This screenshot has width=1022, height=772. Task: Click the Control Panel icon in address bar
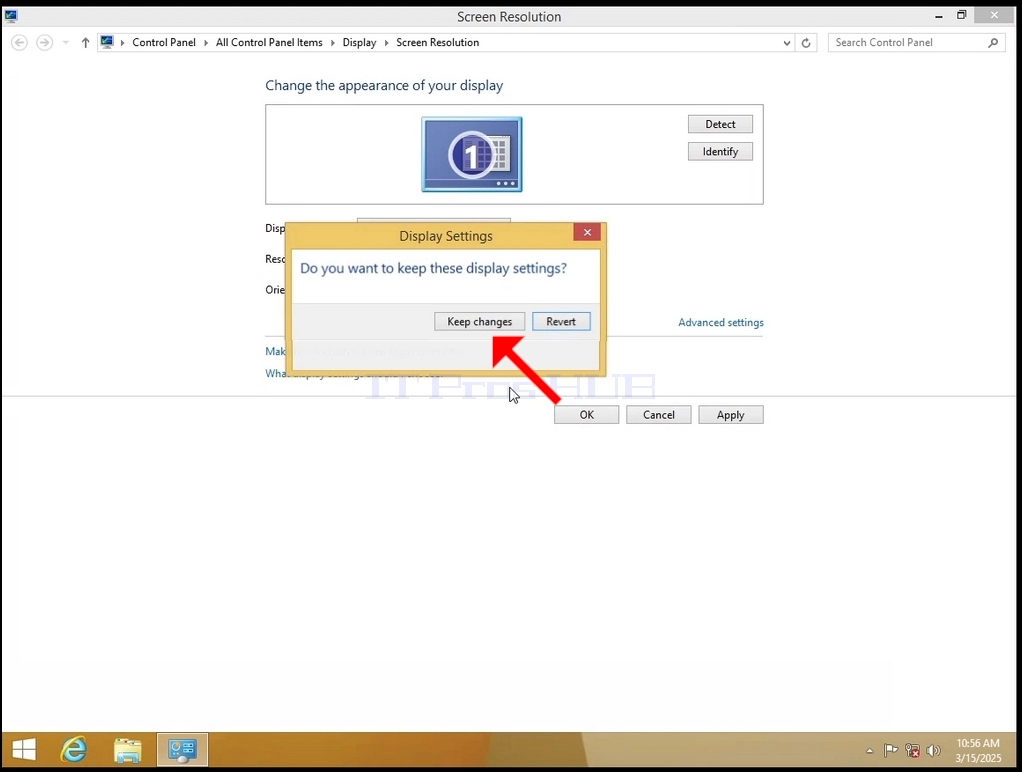click(x=107, y=42)
